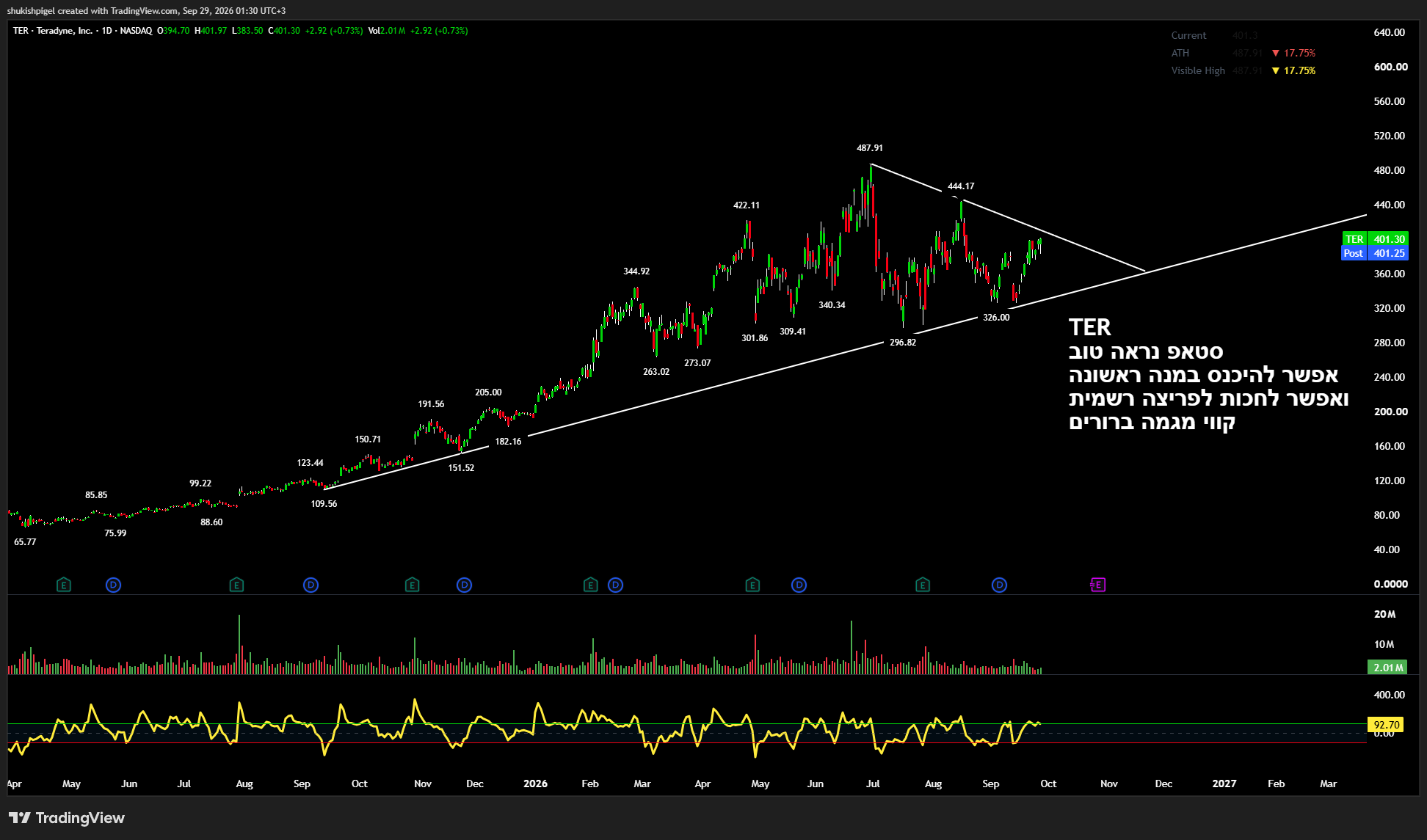Select the dividend D marker before Dec 2025

point(464,585)
